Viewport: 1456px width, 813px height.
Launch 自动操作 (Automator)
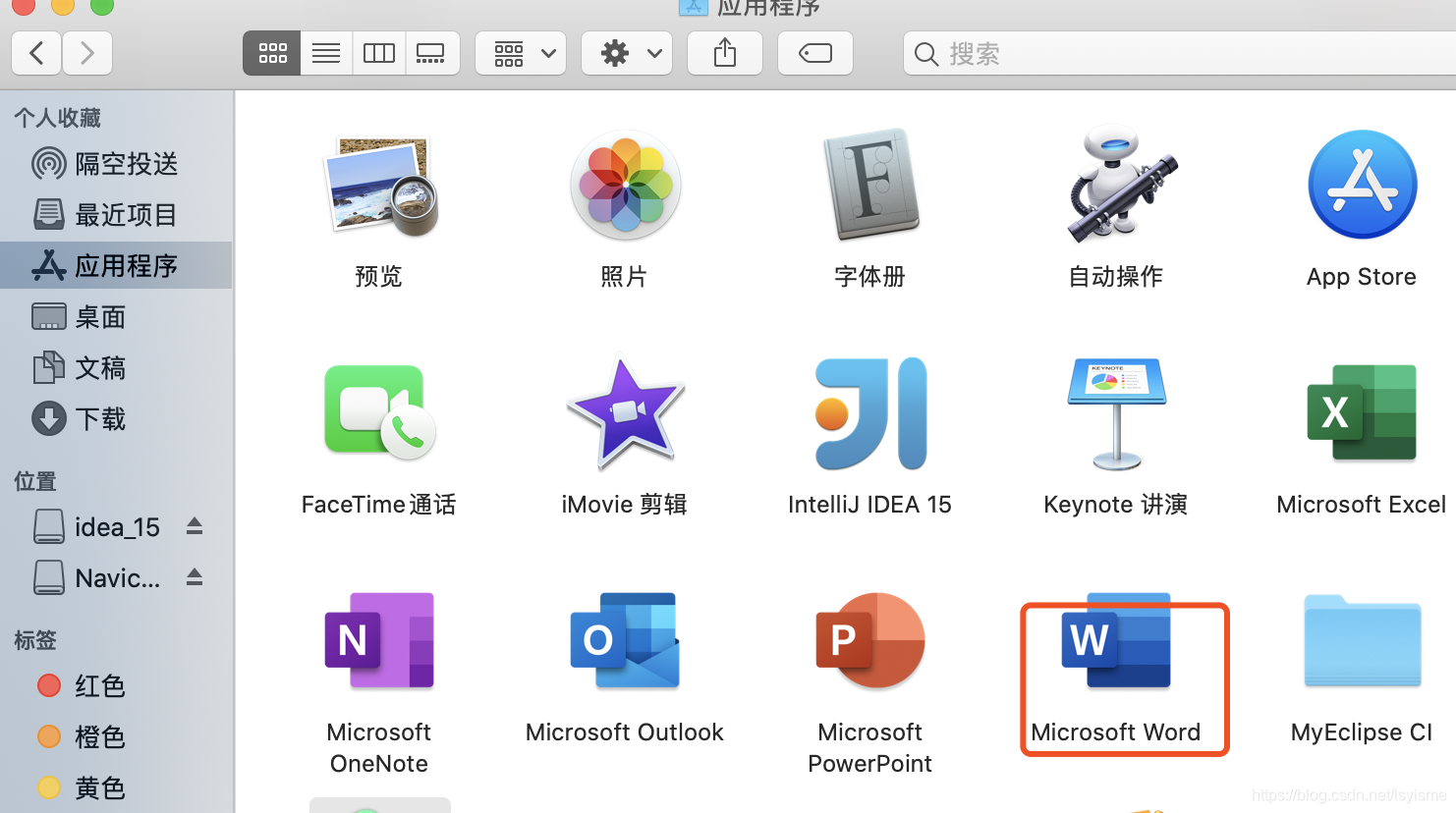pos(1115,185)
